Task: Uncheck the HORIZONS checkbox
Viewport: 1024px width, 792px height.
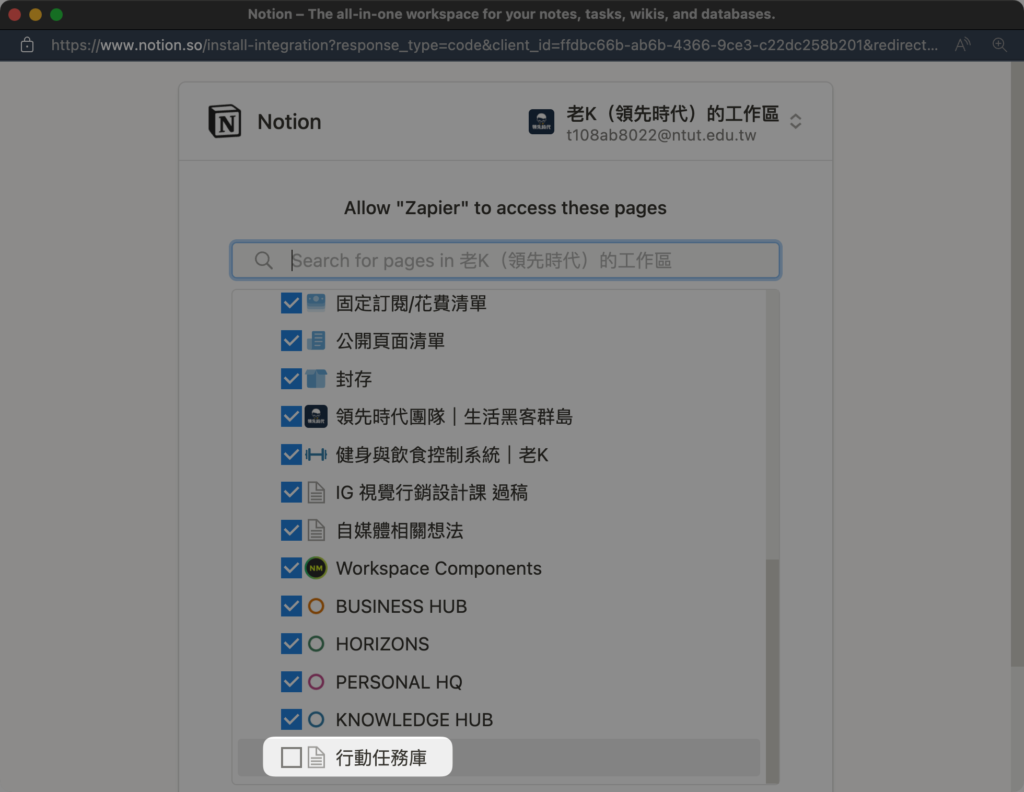Action: click(291, 644)
